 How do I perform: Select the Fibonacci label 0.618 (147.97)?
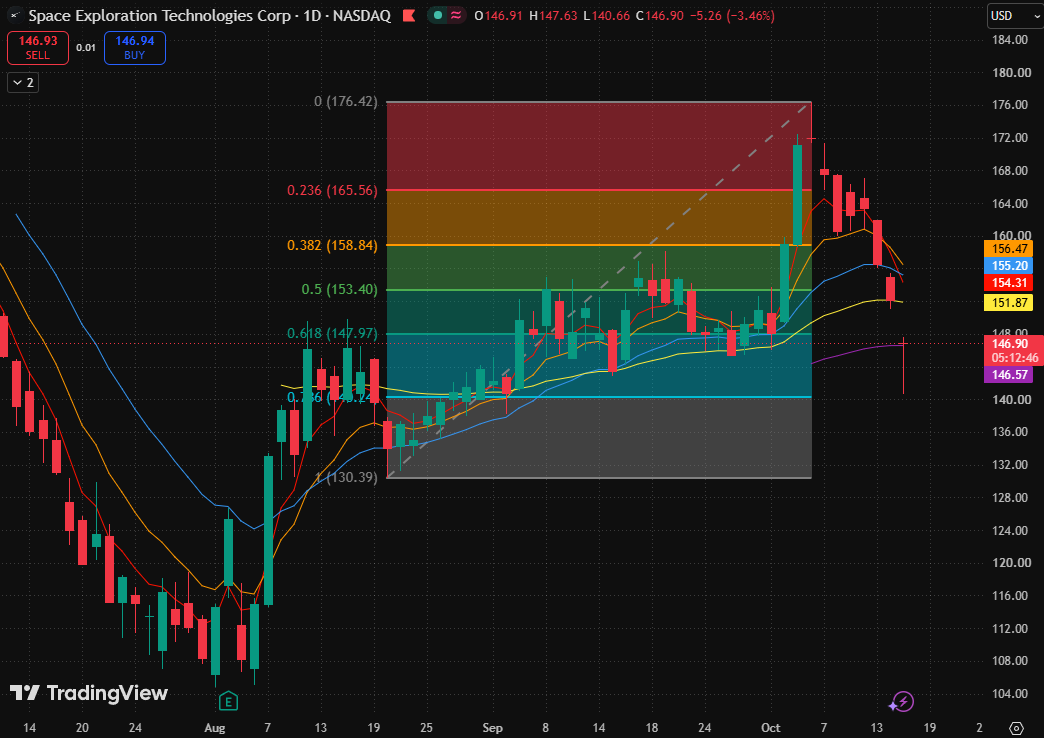[x=332, y=333]
